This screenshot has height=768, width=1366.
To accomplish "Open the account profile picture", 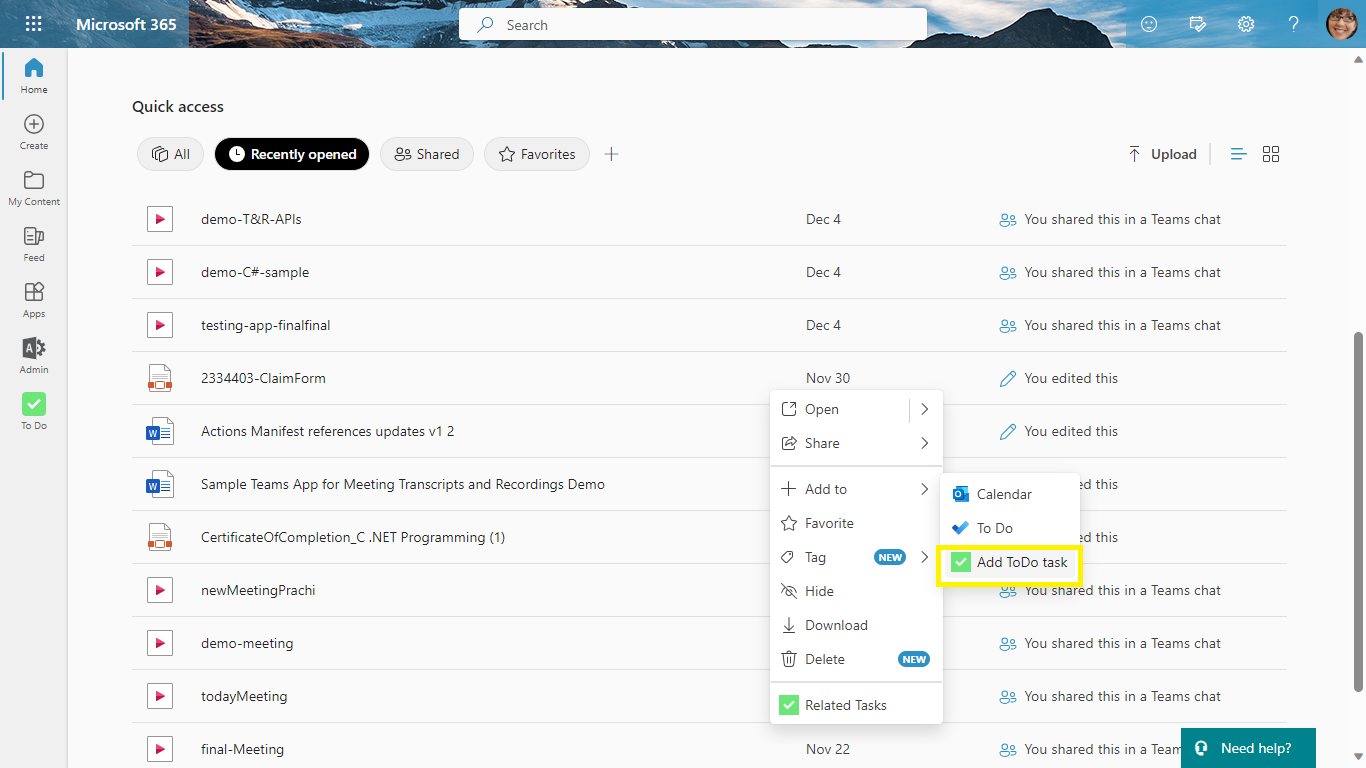I will (1341, 24).
